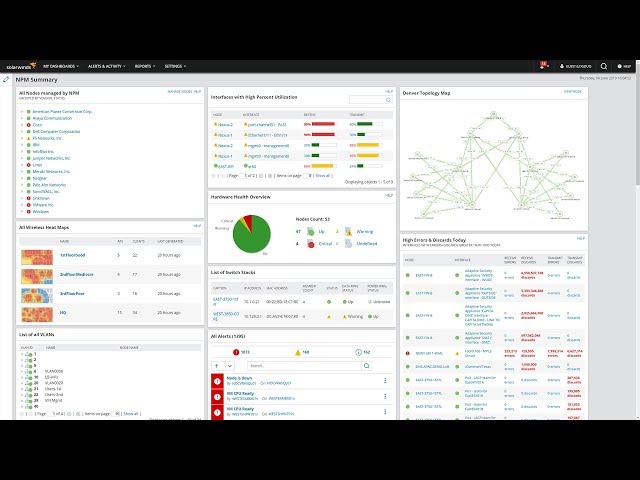Click the All Alerts search field
The image size is (640, 480).
click(304, 366)
